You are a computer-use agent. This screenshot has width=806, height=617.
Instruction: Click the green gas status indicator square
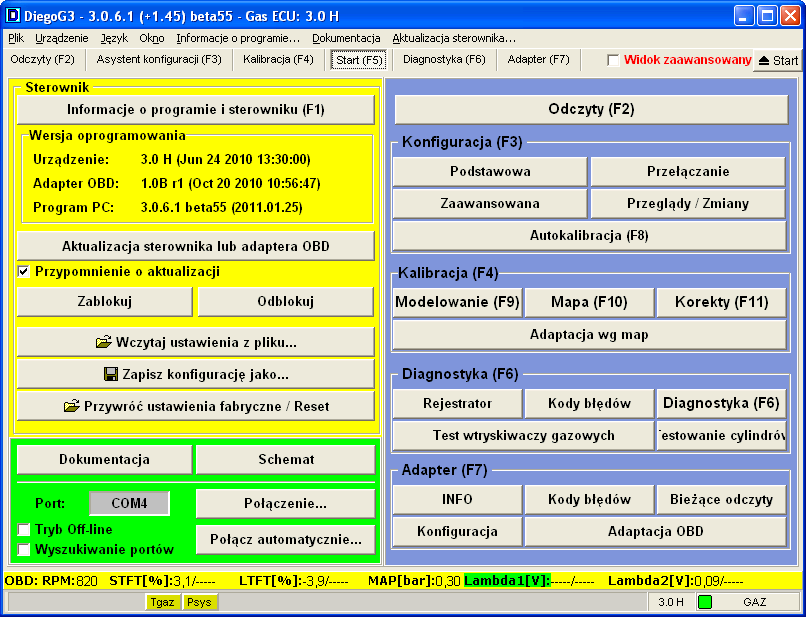point(705,602)
